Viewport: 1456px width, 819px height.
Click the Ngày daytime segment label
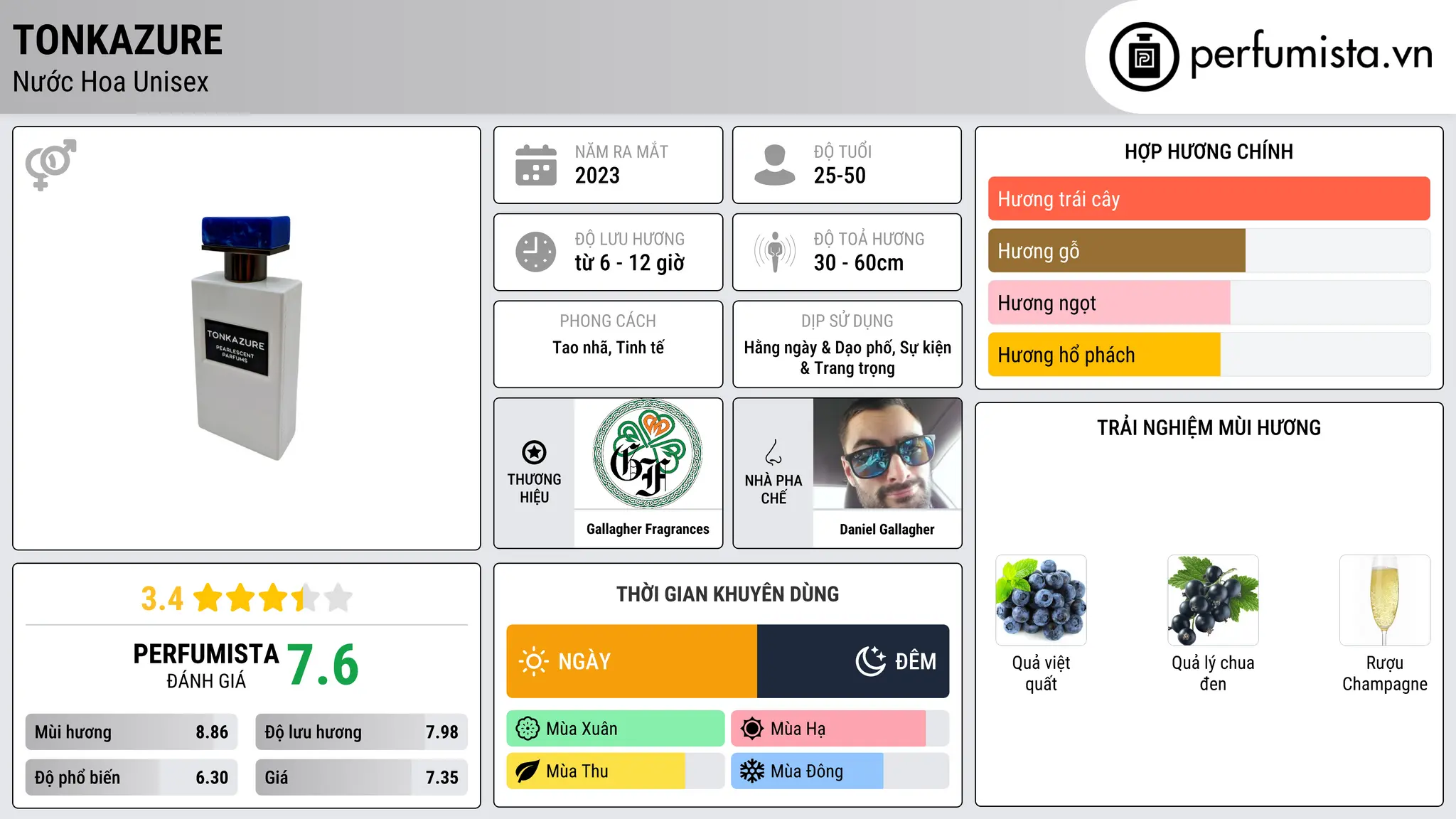point(584,661)
